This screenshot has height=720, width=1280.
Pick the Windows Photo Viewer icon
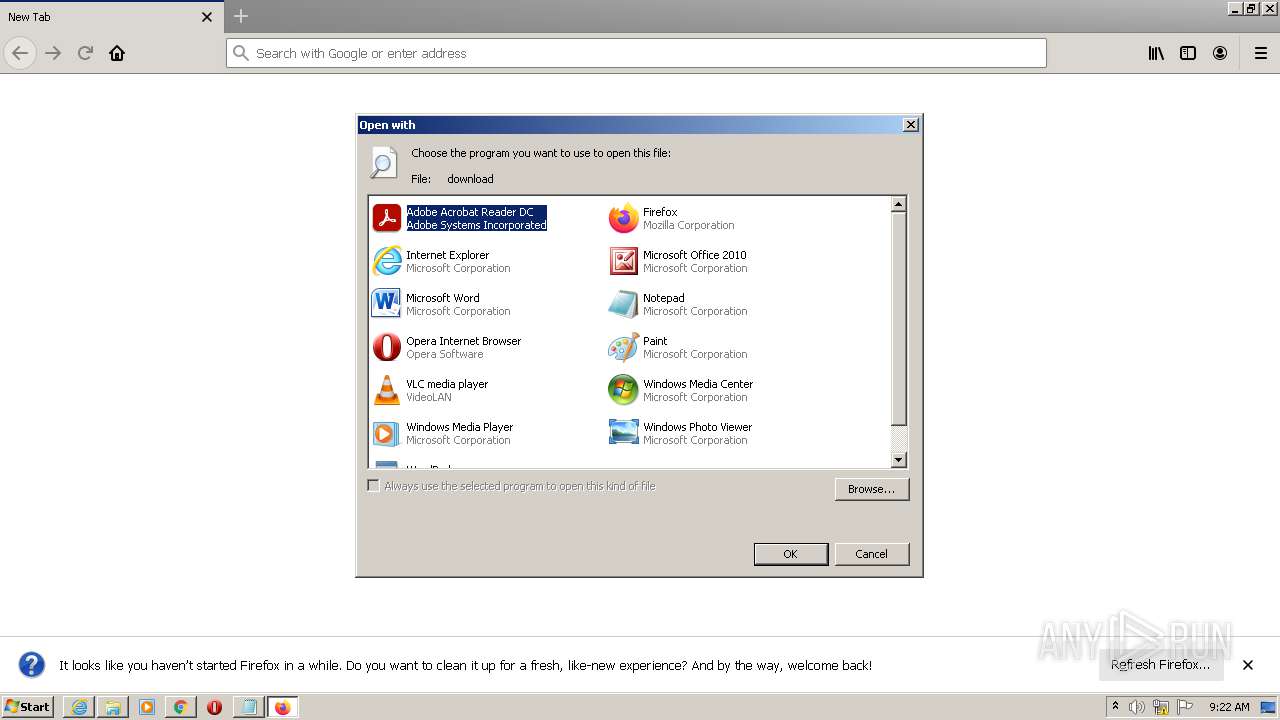click(x=623, y=433)
